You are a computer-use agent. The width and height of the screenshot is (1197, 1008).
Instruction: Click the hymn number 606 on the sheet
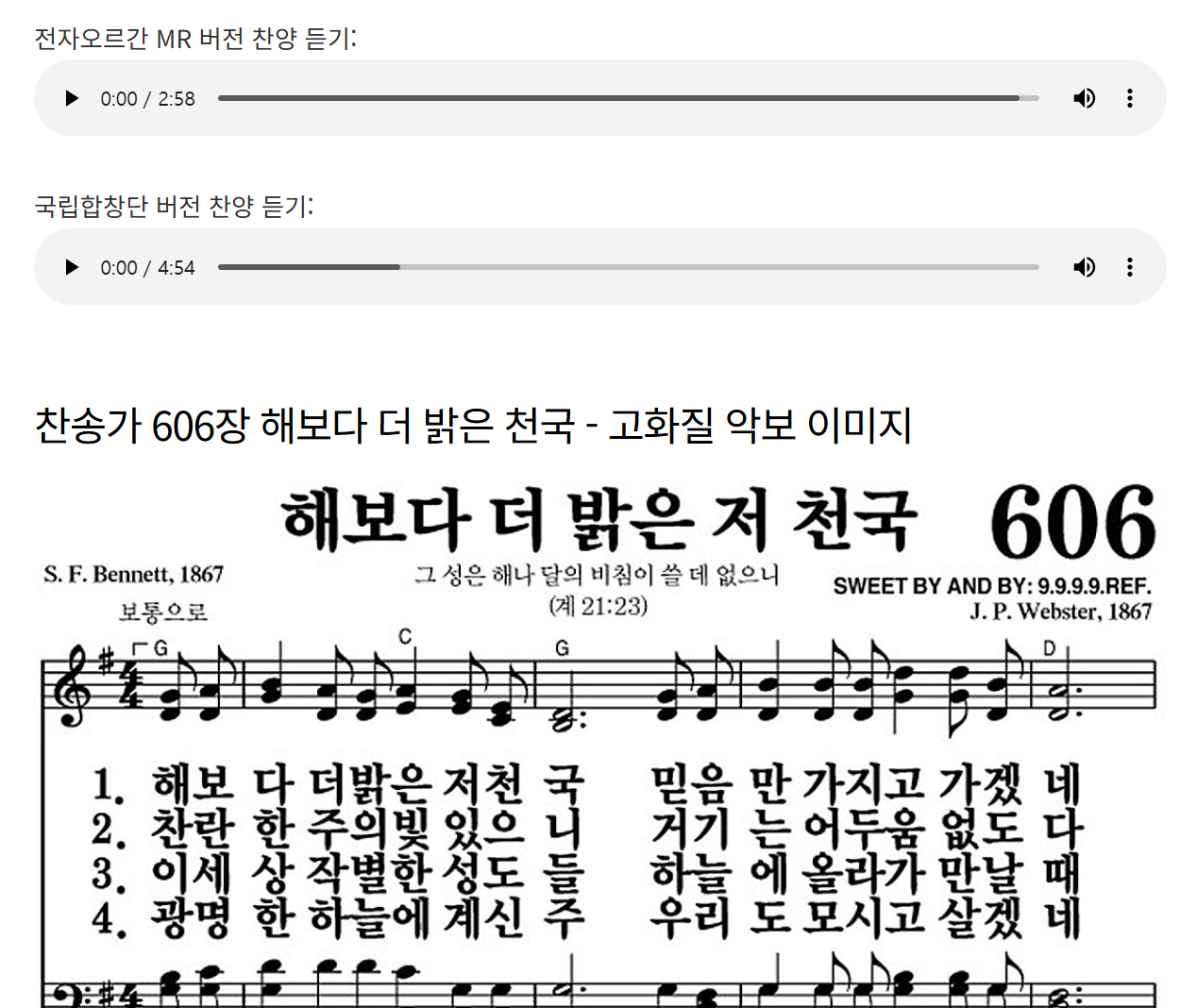point(1073,522)
